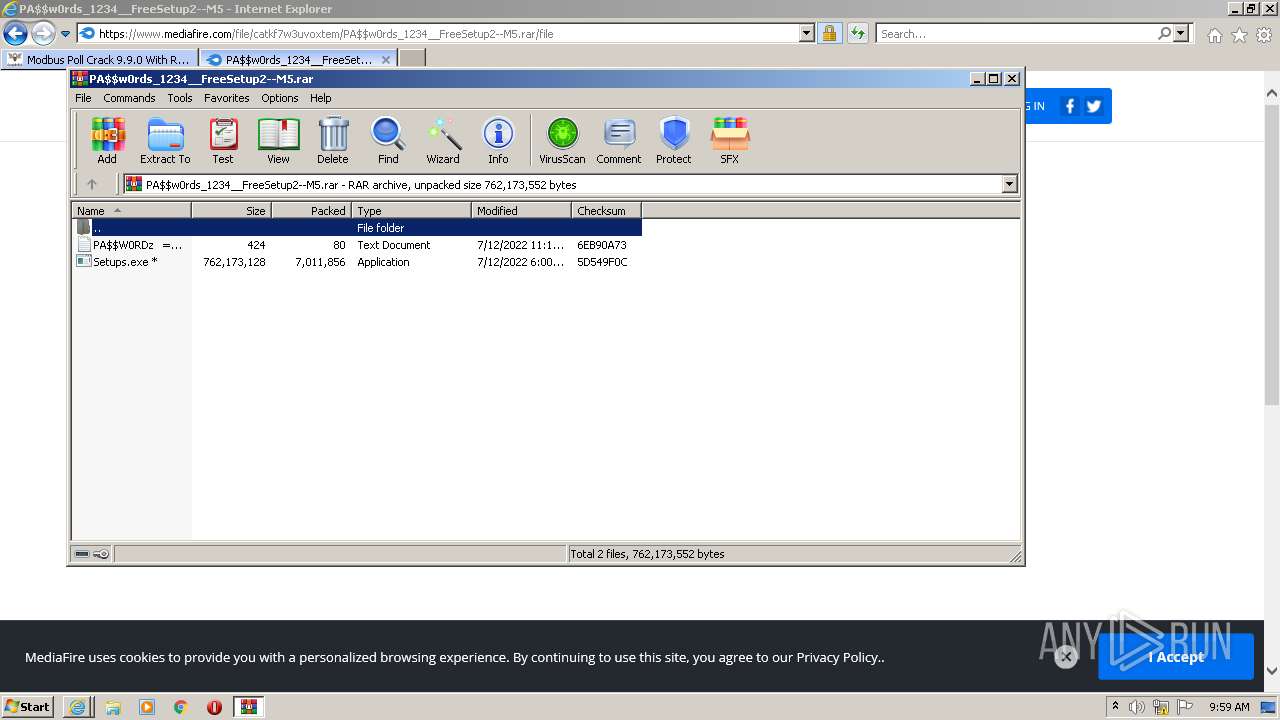Open the IE Home icon
Image resolution: width=1280 pixels, height=720 pixels.
click(x=1214, y=35)
